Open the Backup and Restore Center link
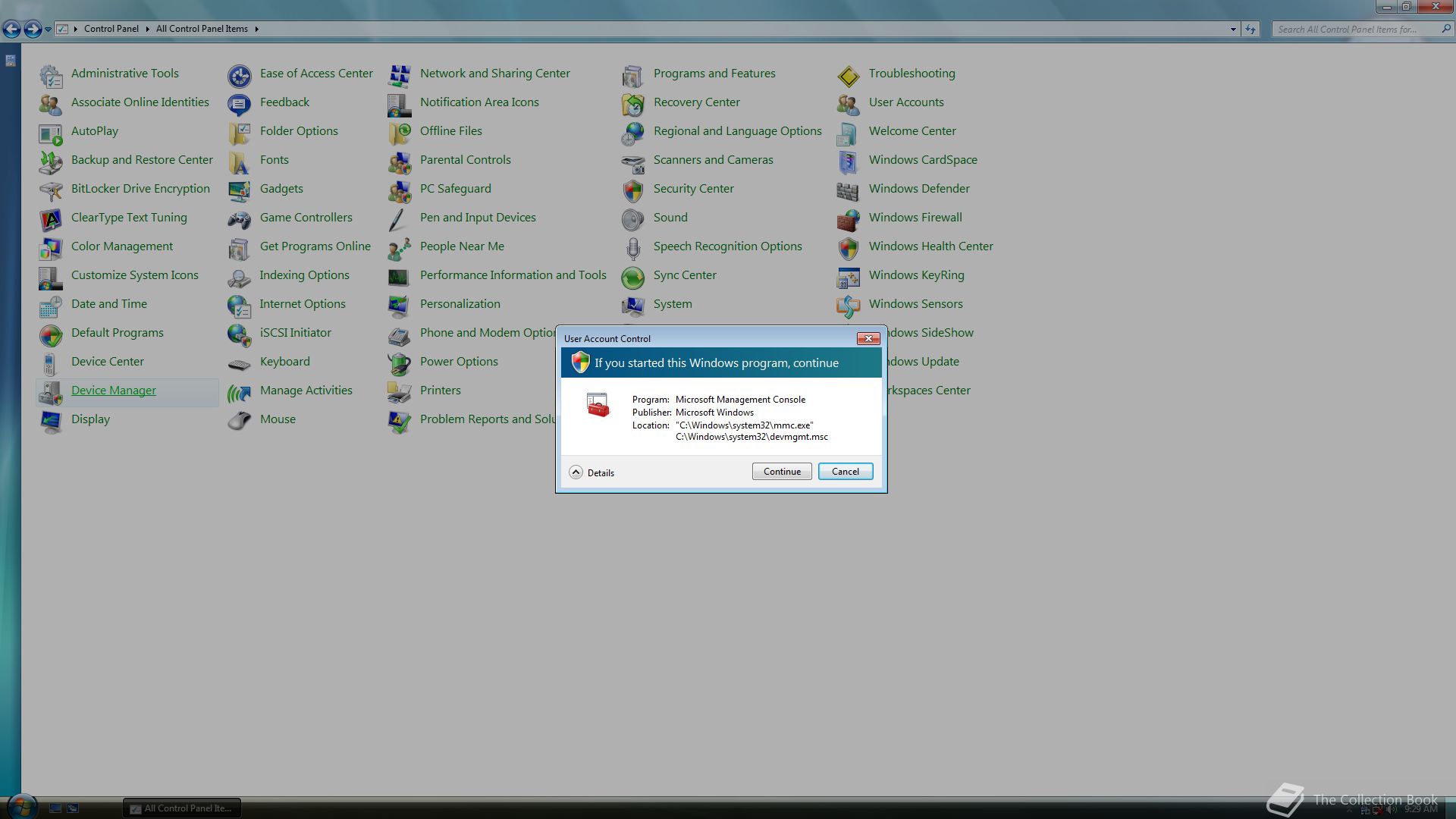The width and height of the screenshot is (1456, 819). coord(142,159)
